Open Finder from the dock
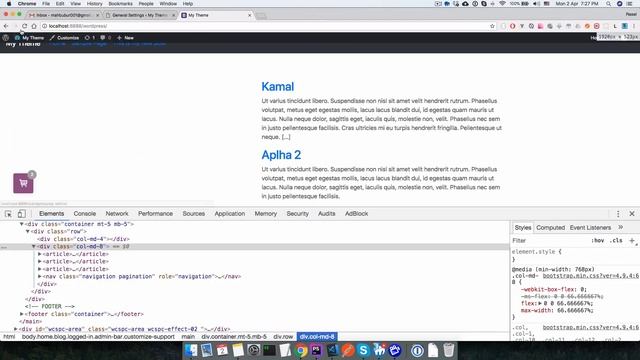Viewport: 640px width, 360px height. pos(191,350)
